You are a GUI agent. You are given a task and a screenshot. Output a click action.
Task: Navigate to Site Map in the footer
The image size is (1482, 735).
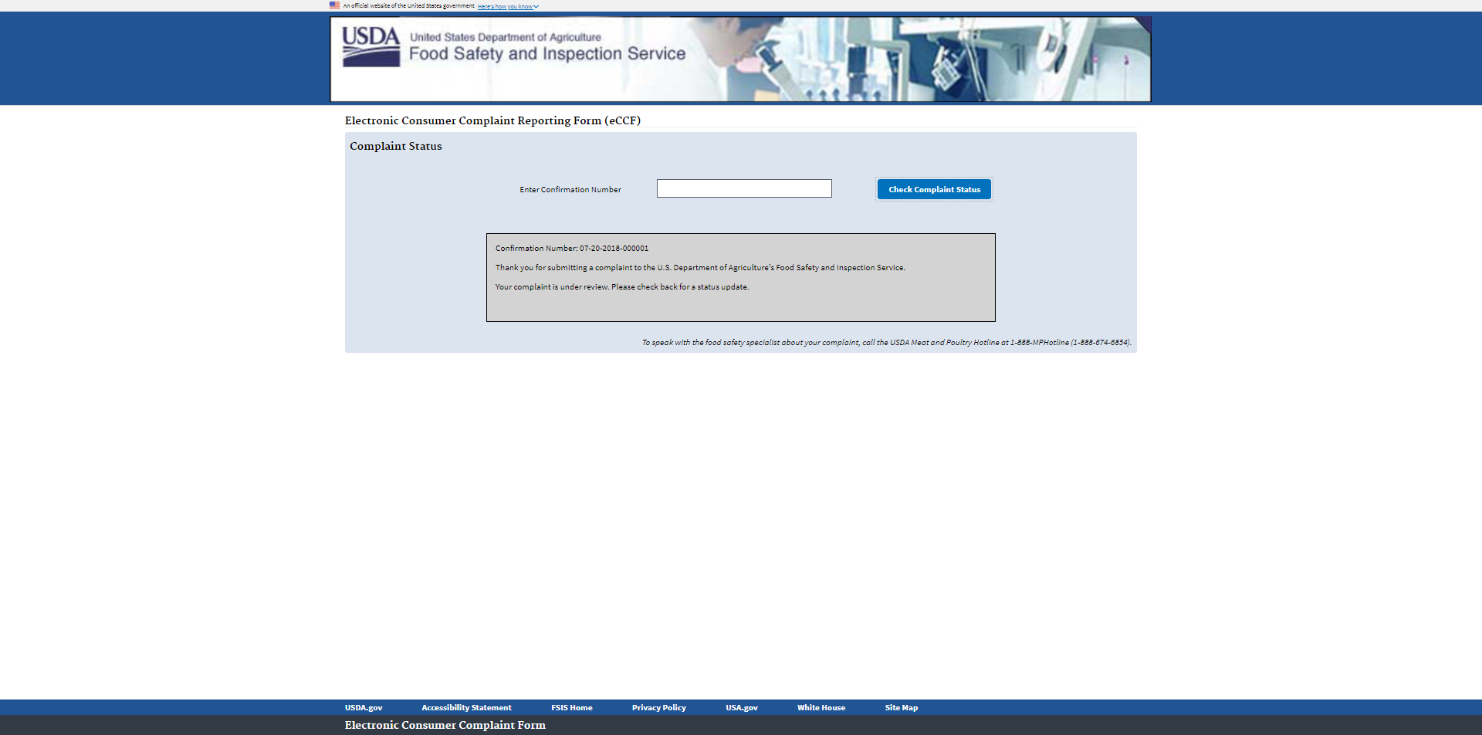coord(901,708)
